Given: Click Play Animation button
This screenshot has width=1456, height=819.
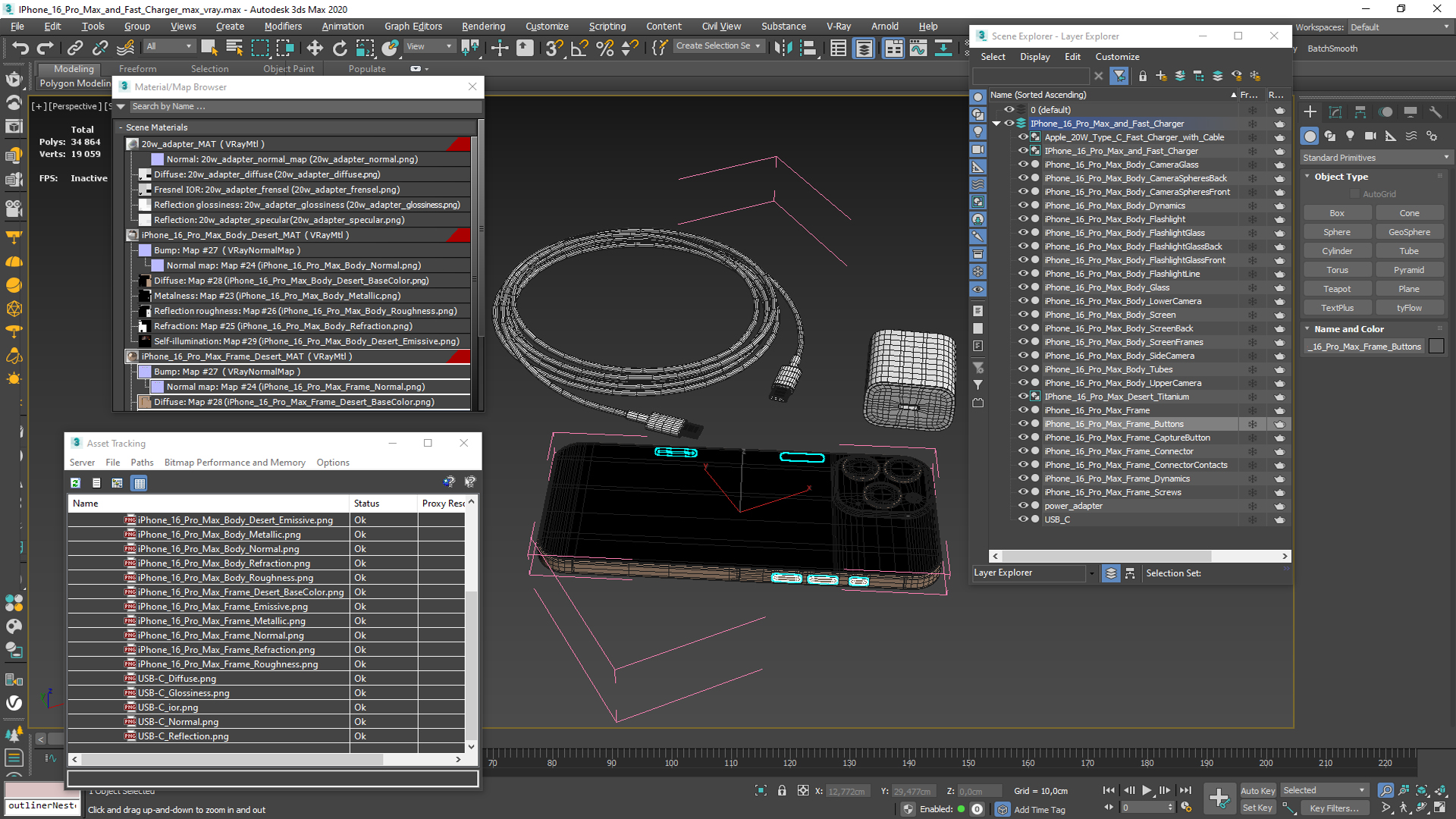Looking at the screenshot, I should click(x=1147, y=790).
